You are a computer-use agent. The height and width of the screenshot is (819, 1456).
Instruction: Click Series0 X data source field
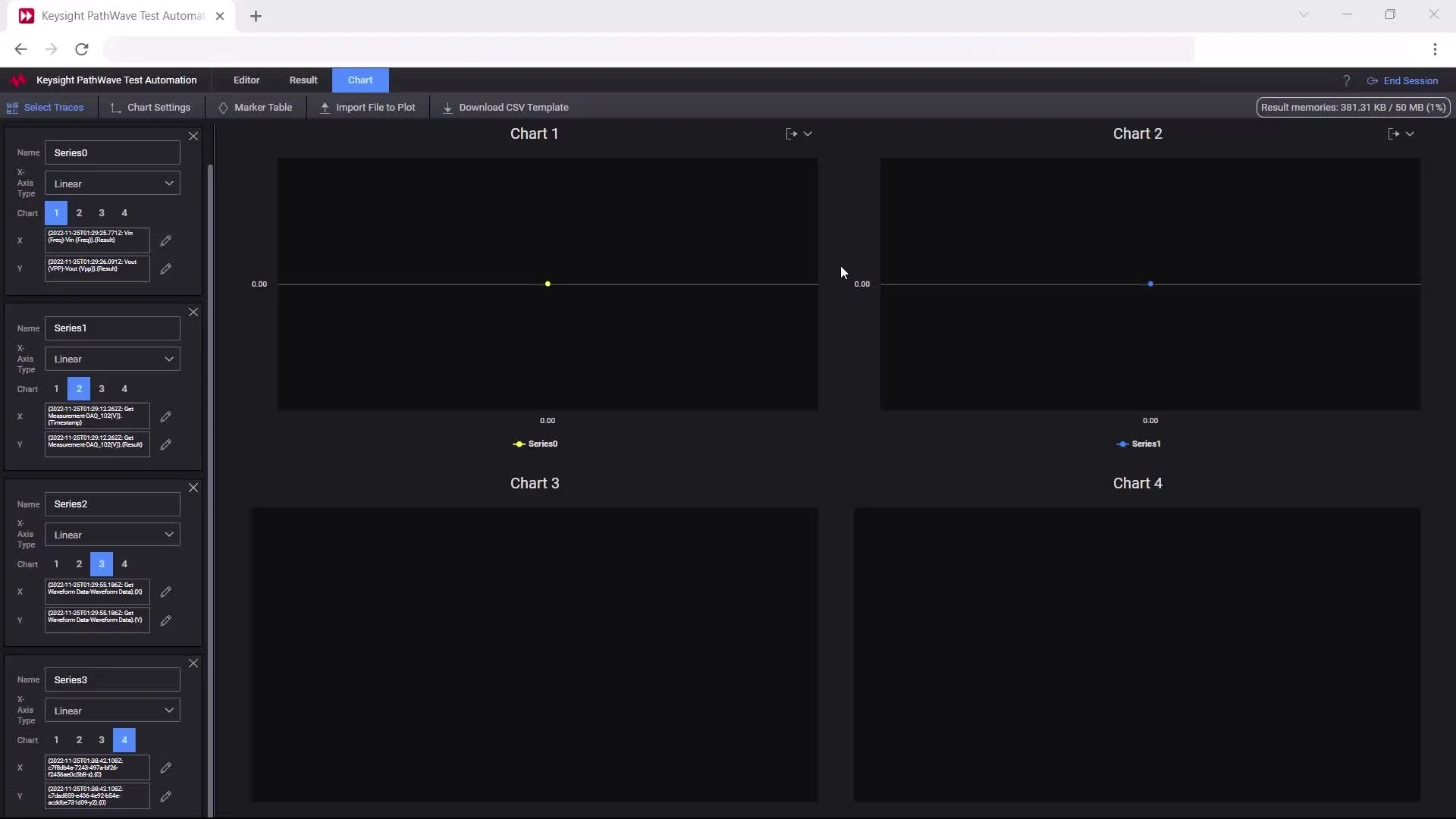[97, 240]
